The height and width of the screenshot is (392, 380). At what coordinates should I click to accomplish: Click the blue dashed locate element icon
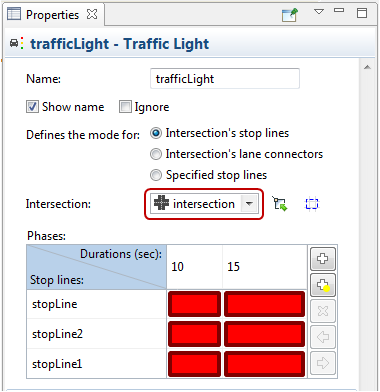pyautogui.click(x=312, y=204)
